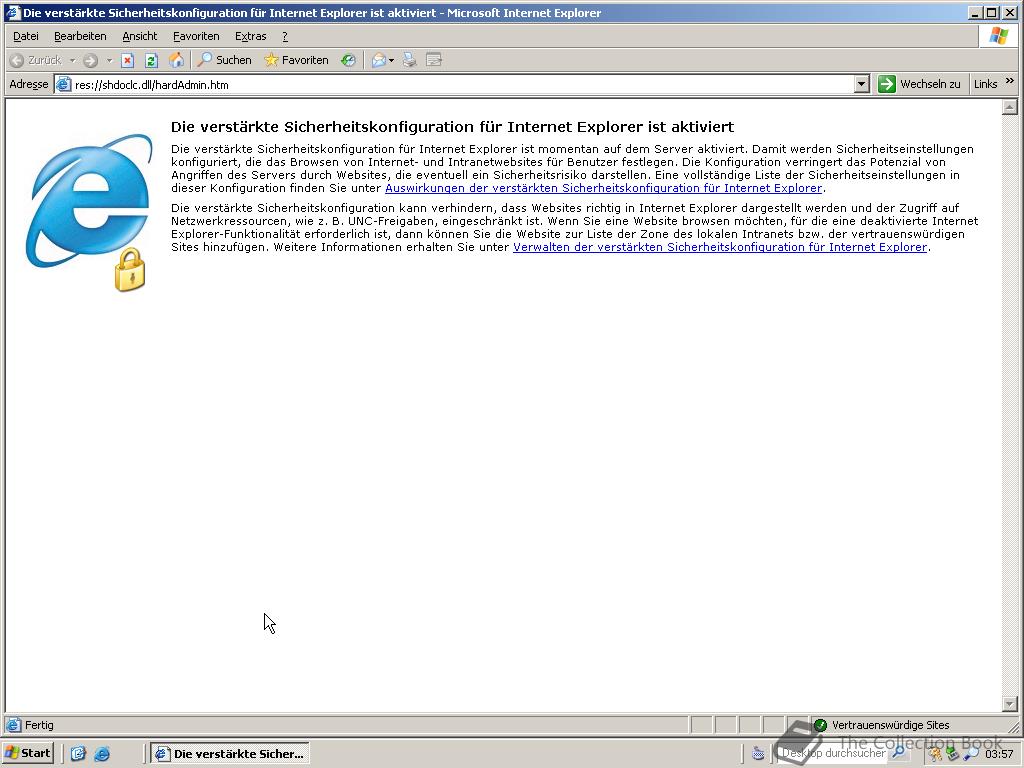
Task: Click the Print toolbar icon
Action: [x=409, y=61]
